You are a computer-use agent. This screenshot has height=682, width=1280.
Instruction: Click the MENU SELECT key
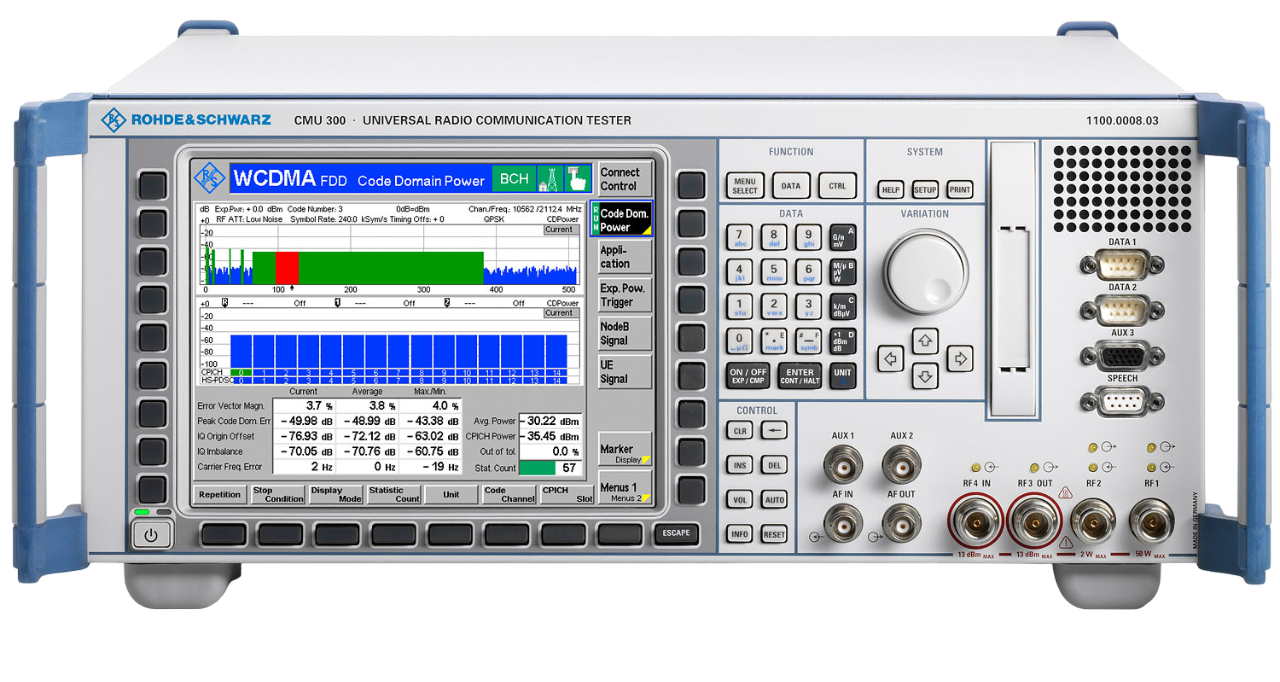coord(745,185)
